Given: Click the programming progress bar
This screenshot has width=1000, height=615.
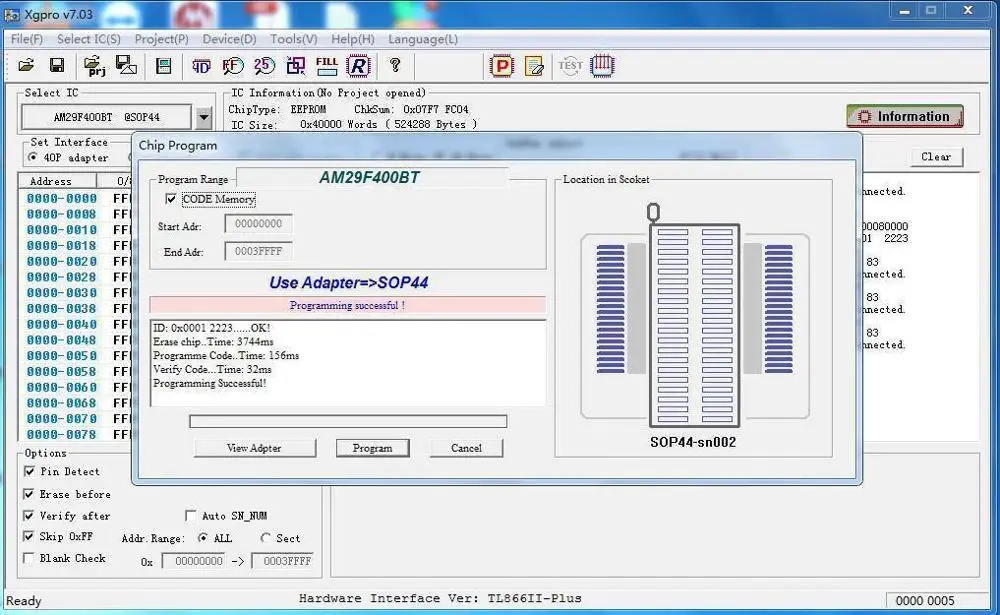Looking at the screenshot, I should point(348,421).
